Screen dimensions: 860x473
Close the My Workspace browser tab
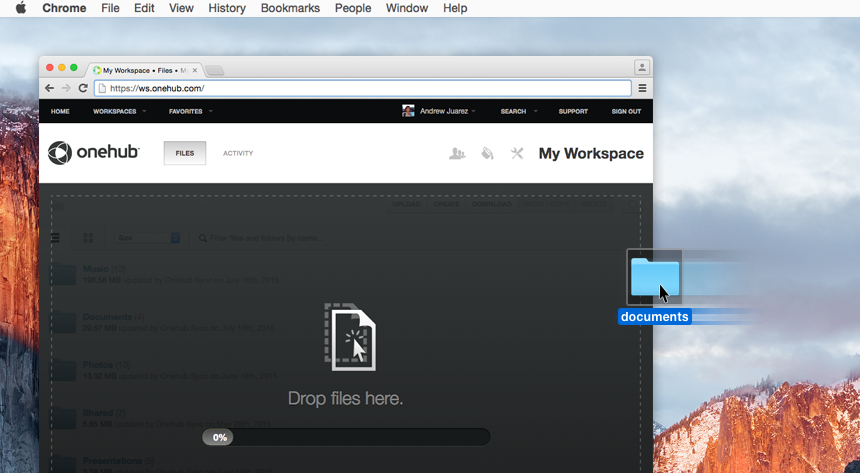pos(195,70)
